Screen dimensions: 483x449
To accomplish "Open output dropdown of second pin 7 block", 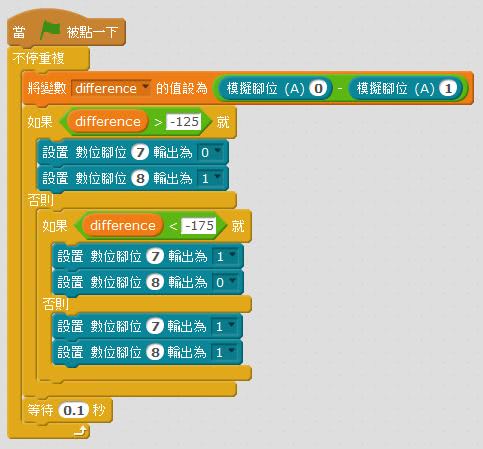I will point(226,257).
